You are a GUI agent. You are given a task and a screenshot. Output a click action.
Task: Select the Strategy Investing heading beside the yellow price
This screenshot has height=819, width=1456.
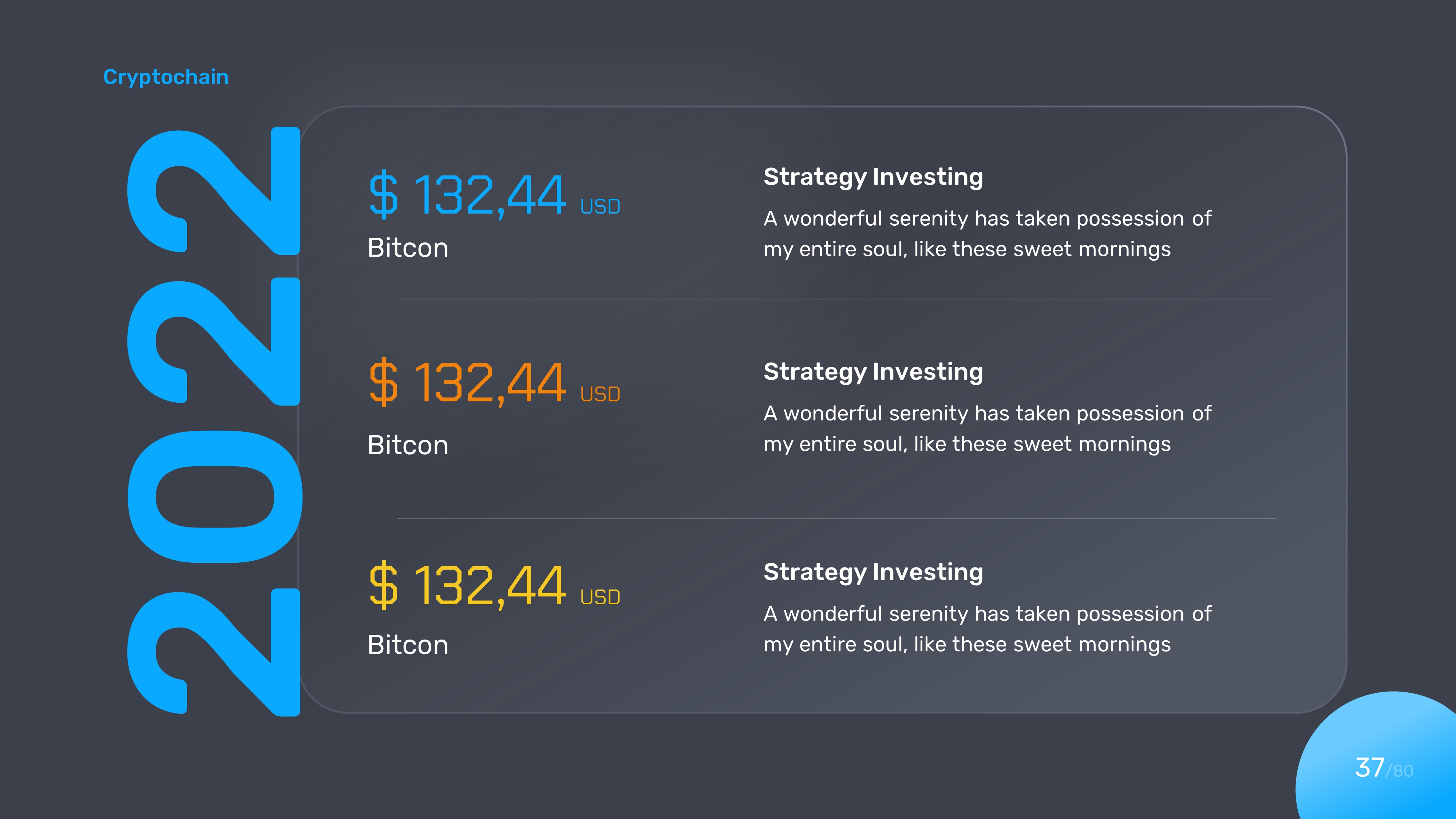click(x=873, y=572)
